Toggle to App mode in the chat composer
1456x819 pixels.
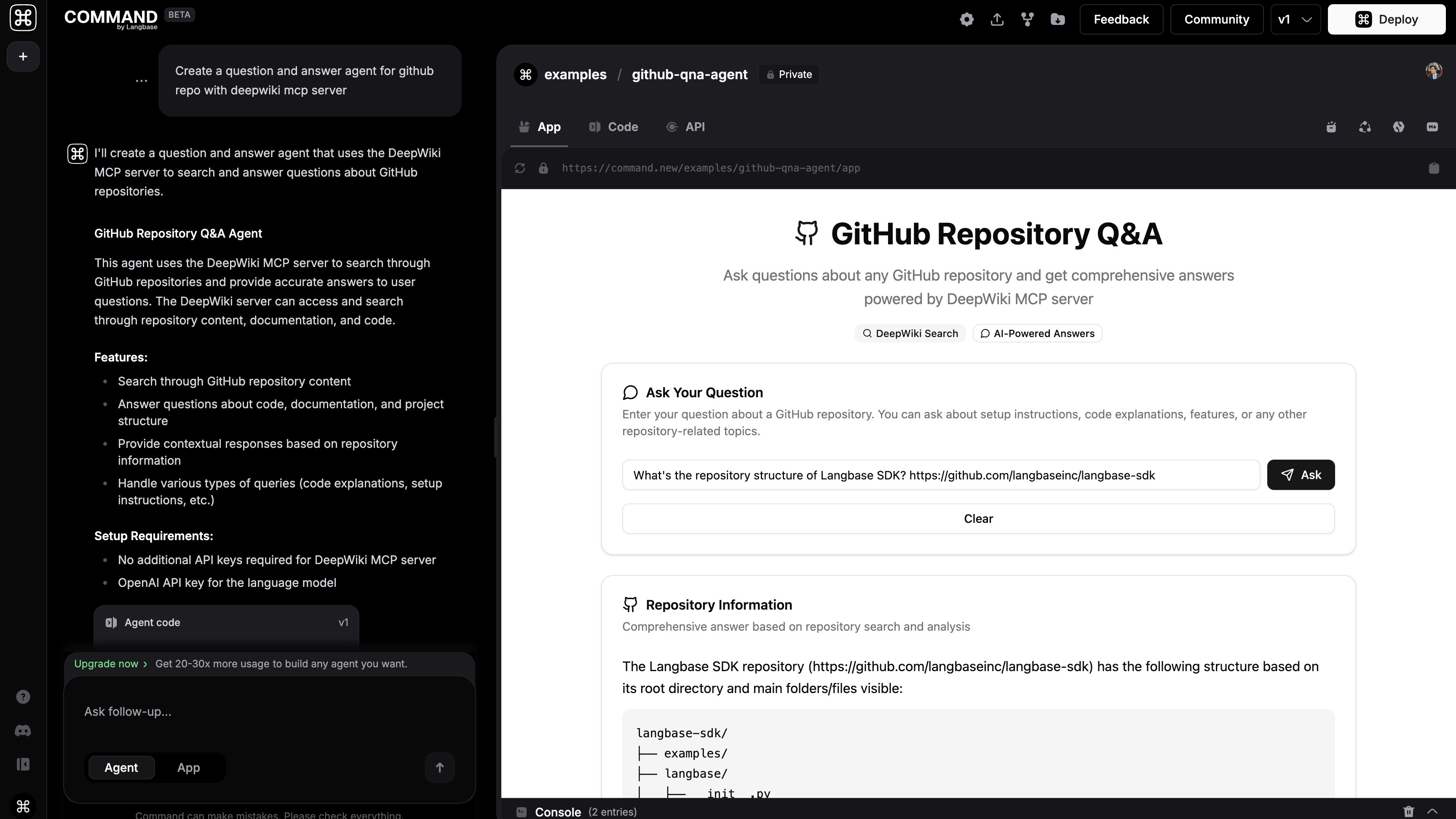(x=188, y=768)
